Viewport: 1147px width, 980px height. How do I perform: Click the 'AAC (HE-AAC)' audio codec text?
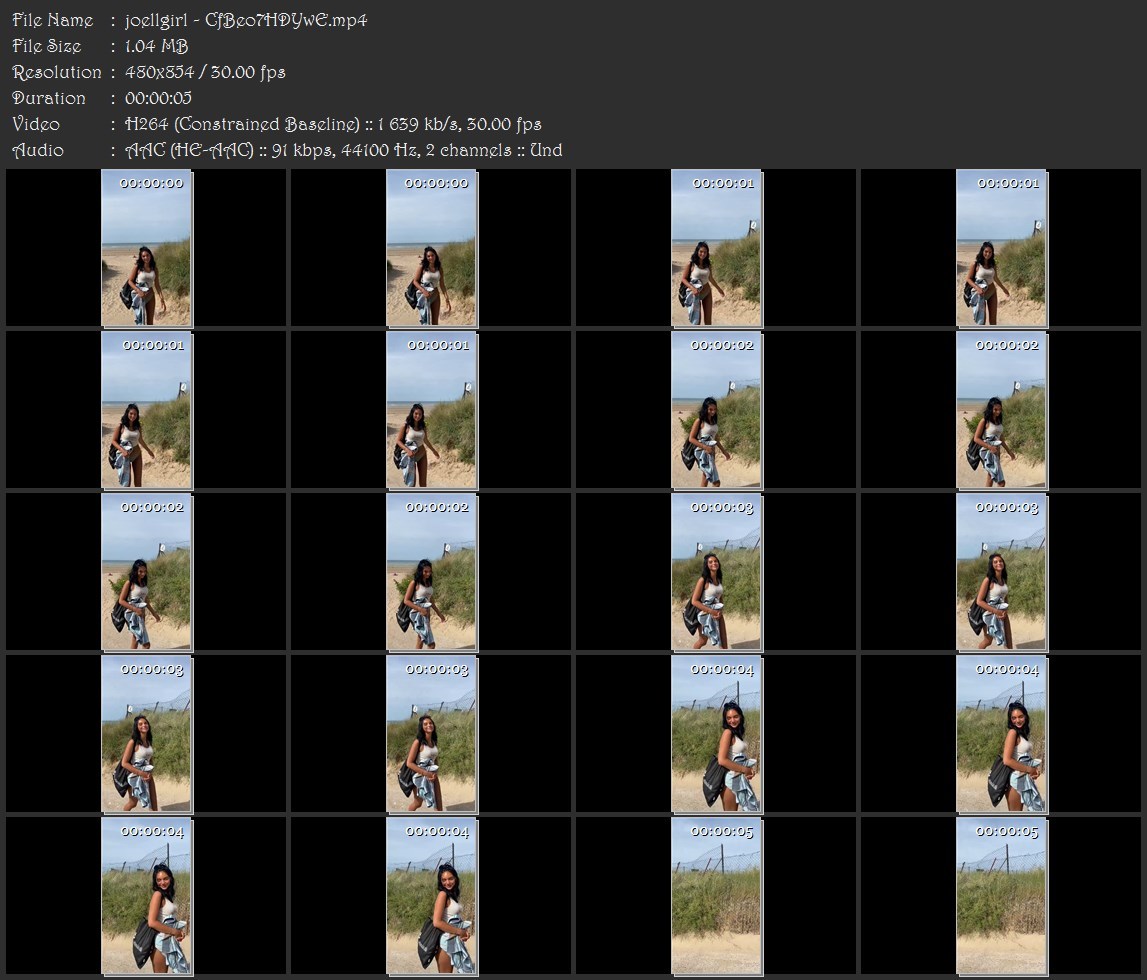tap(189, 151)
